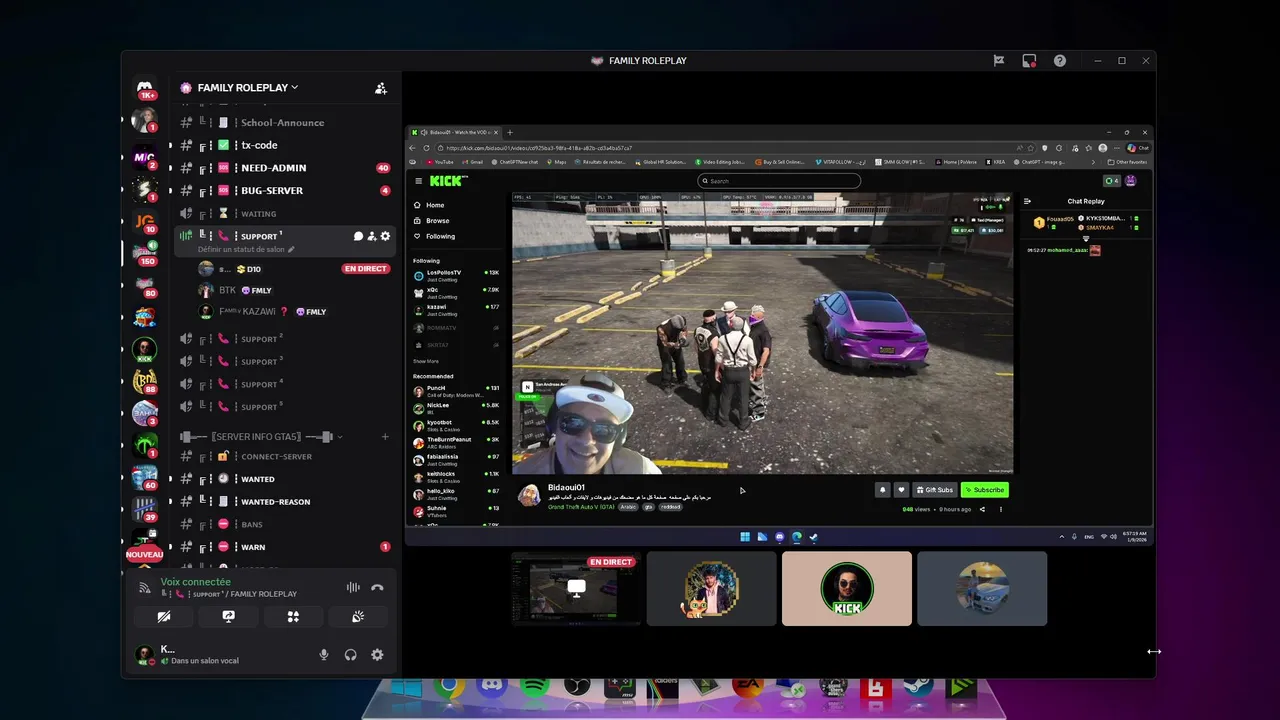Click invite icon on SUPPORT 1 channel row

pos(372,236)
